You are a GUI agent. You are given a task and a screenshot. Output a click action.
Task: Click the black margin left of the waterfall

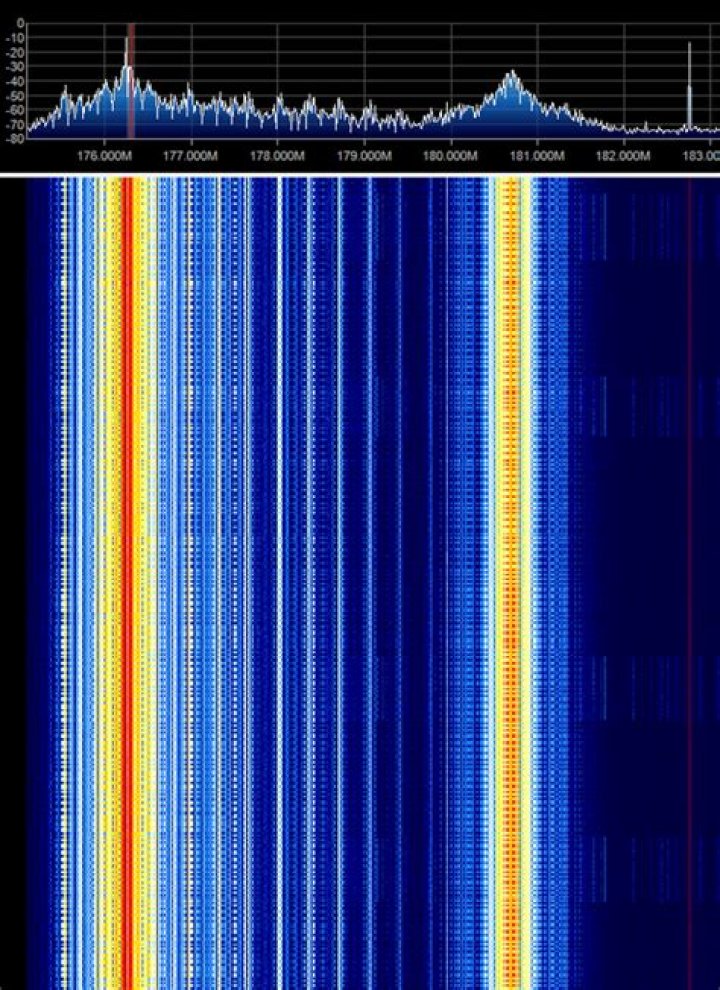tap(12, 580)
